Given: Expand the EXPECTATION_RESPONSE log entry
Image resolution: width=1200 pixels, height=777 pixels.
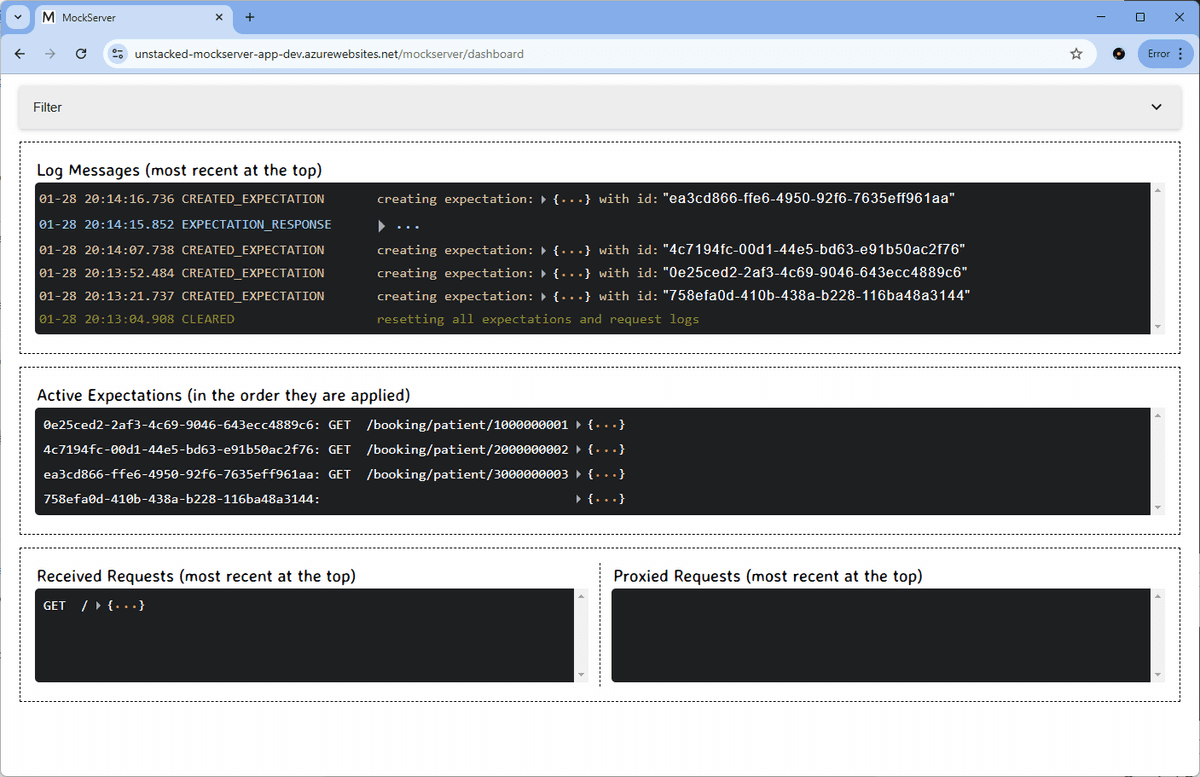Looking at the screenshot, I should click(381, 224).
